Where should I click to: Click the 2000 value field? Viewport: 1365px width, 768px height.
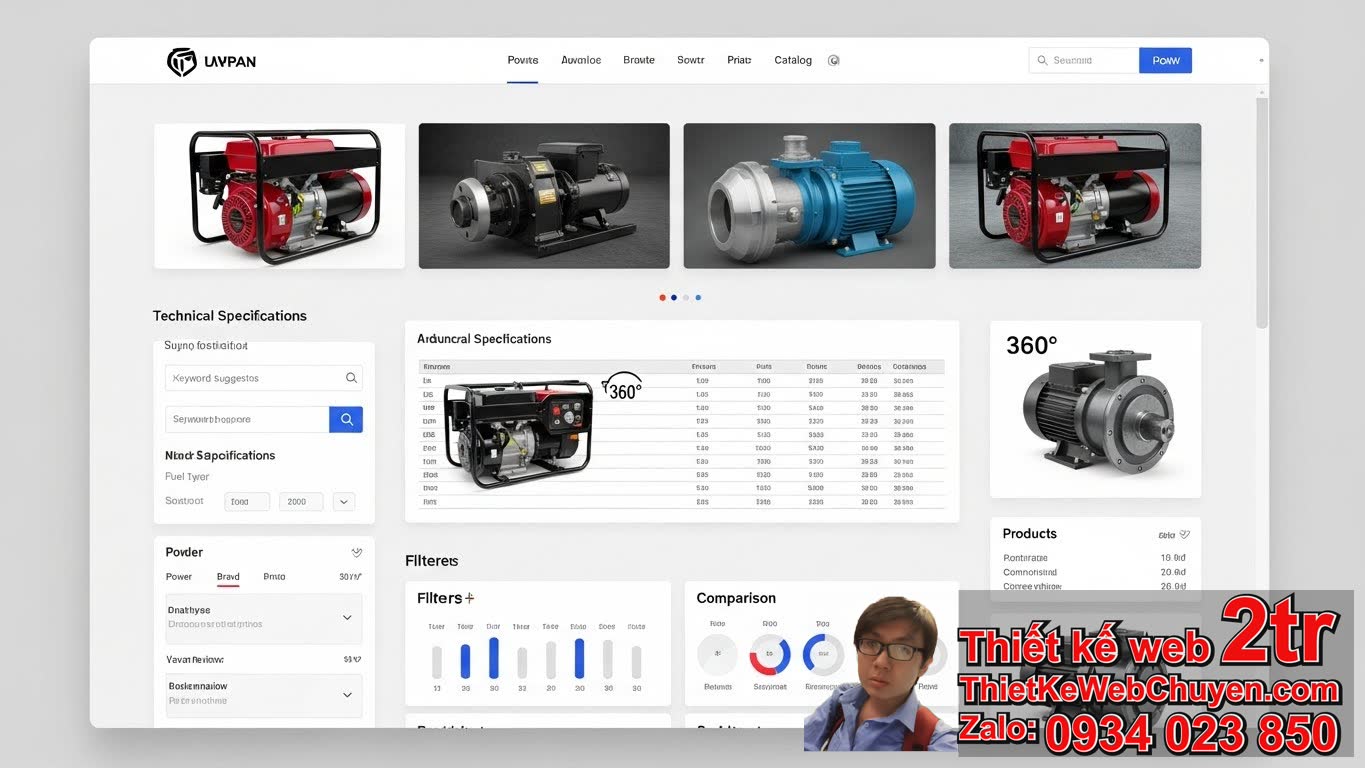tap(301, 502)
